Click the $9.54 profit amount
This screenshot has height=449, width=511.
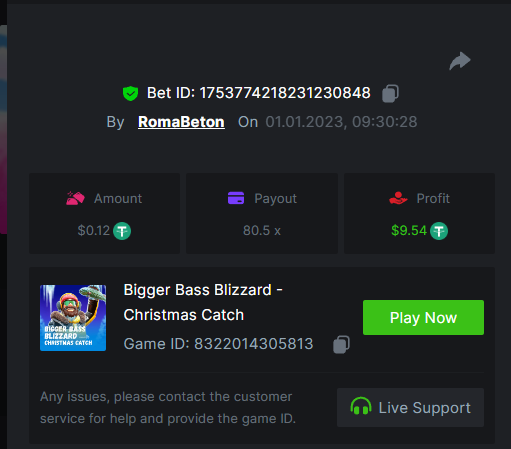point(409,231)
